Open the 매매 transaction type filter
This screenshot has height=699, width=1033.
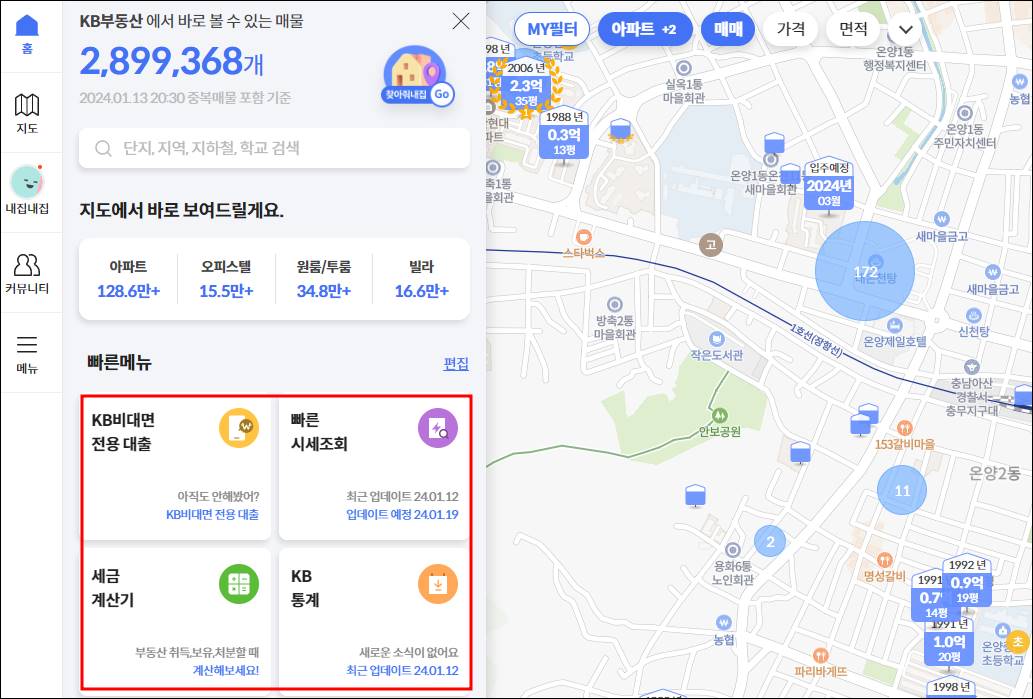coord(728,30)
